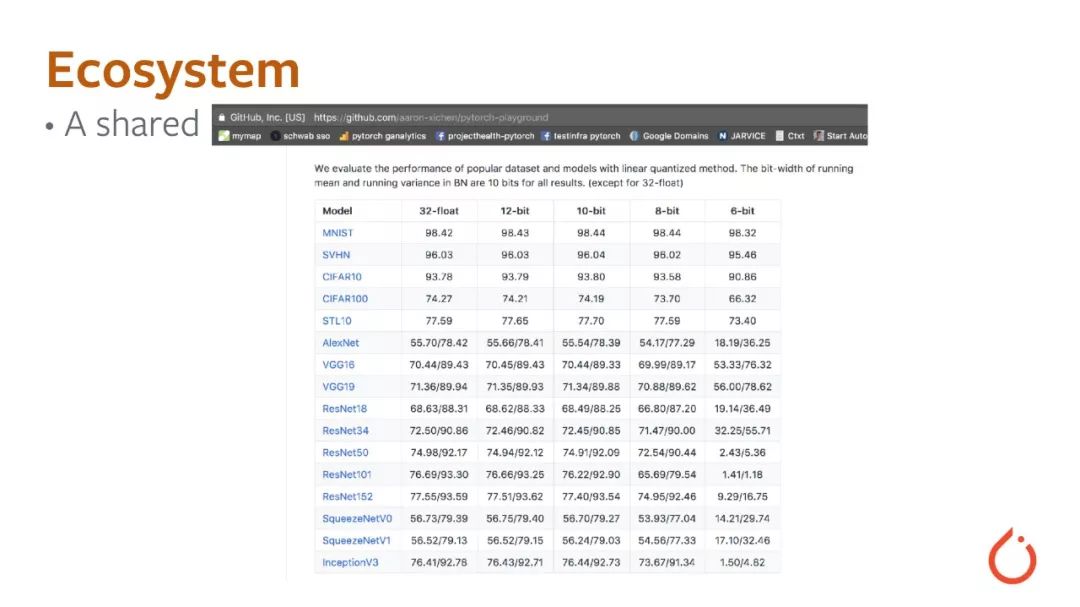Open the SqueezeNetV0 model link
Viewport: 1080px width, 607px height.
(357, 519)
